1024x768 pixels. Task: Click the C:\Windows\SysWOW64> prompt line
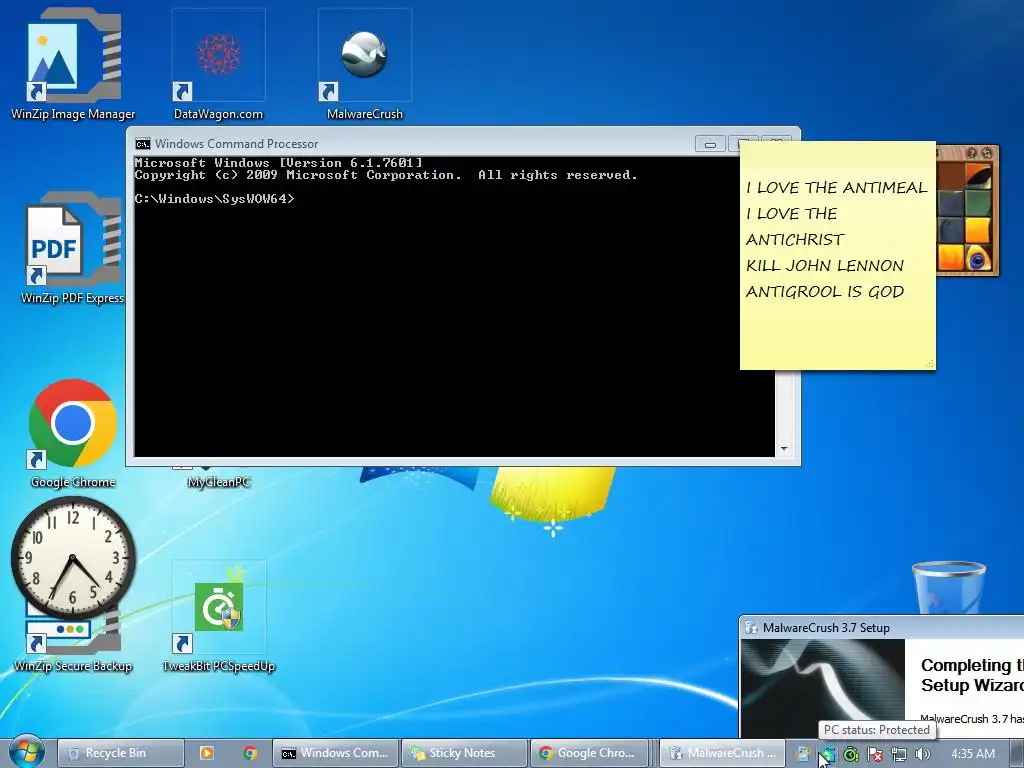click(215, 199)
